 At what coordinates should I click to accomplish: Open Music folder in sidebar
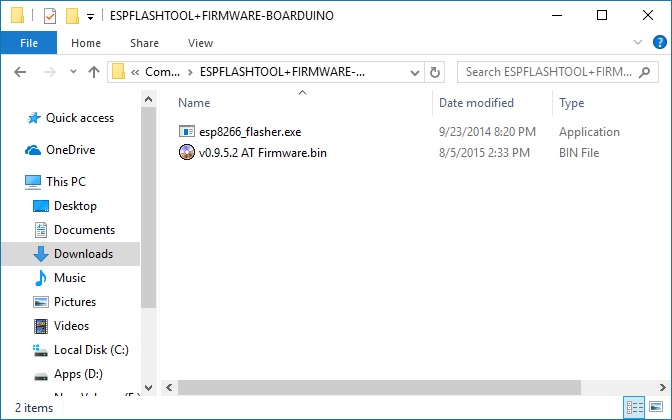point(70,278)
